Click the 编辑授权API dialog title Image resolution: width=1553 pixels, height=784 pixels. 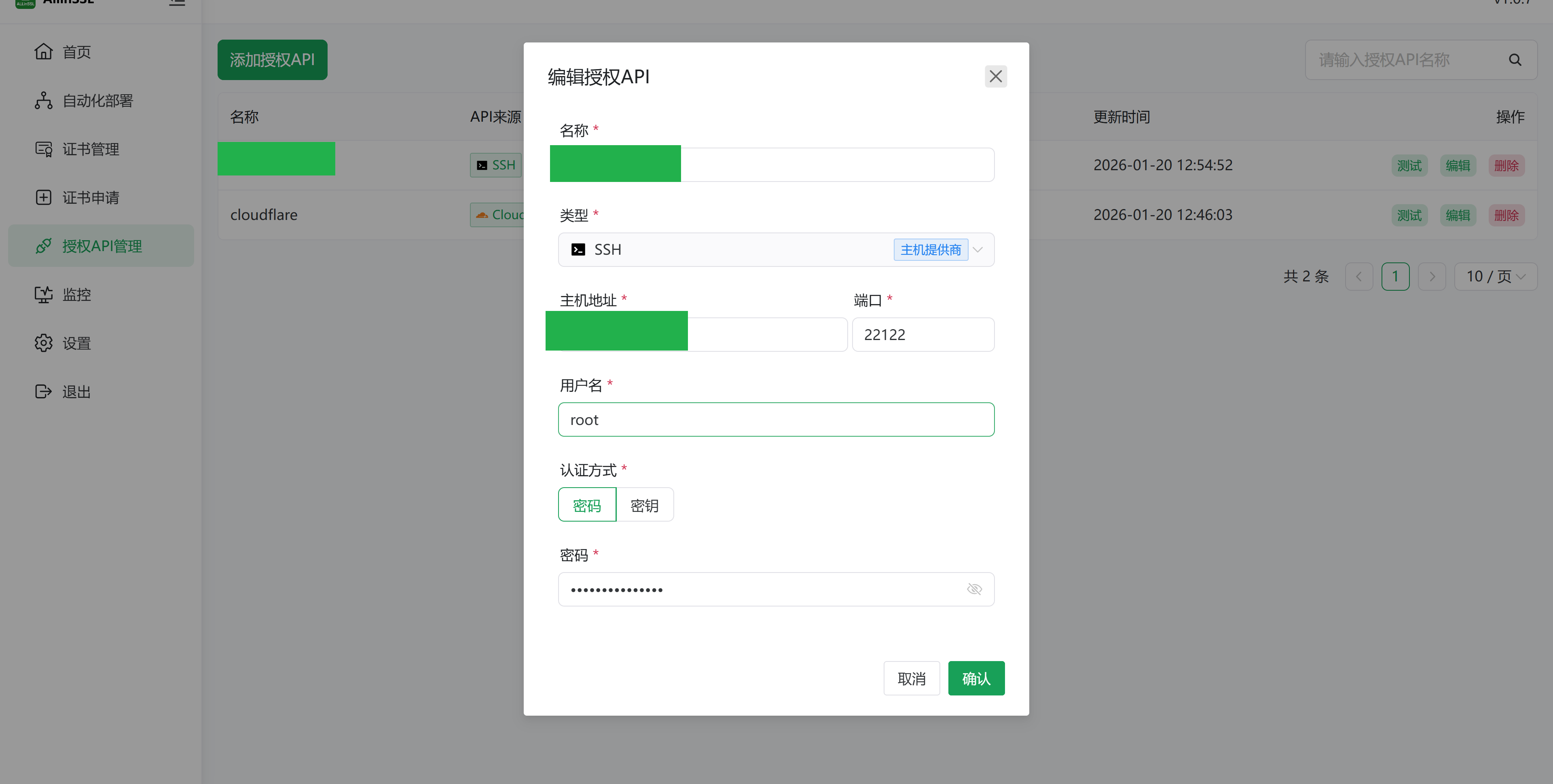pos(598,76)
